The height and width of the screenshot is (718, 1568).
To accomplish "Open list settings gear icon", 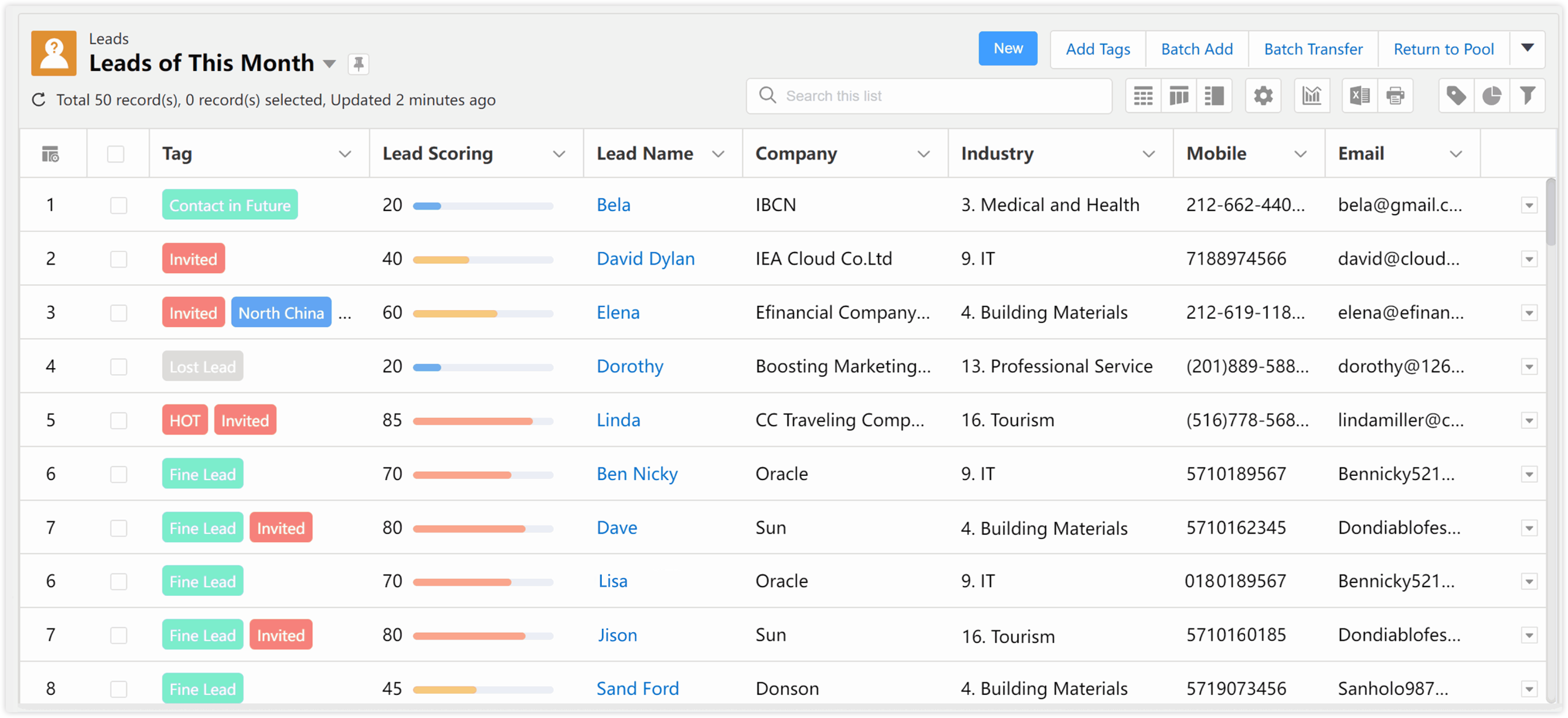I will [1263, 96].
